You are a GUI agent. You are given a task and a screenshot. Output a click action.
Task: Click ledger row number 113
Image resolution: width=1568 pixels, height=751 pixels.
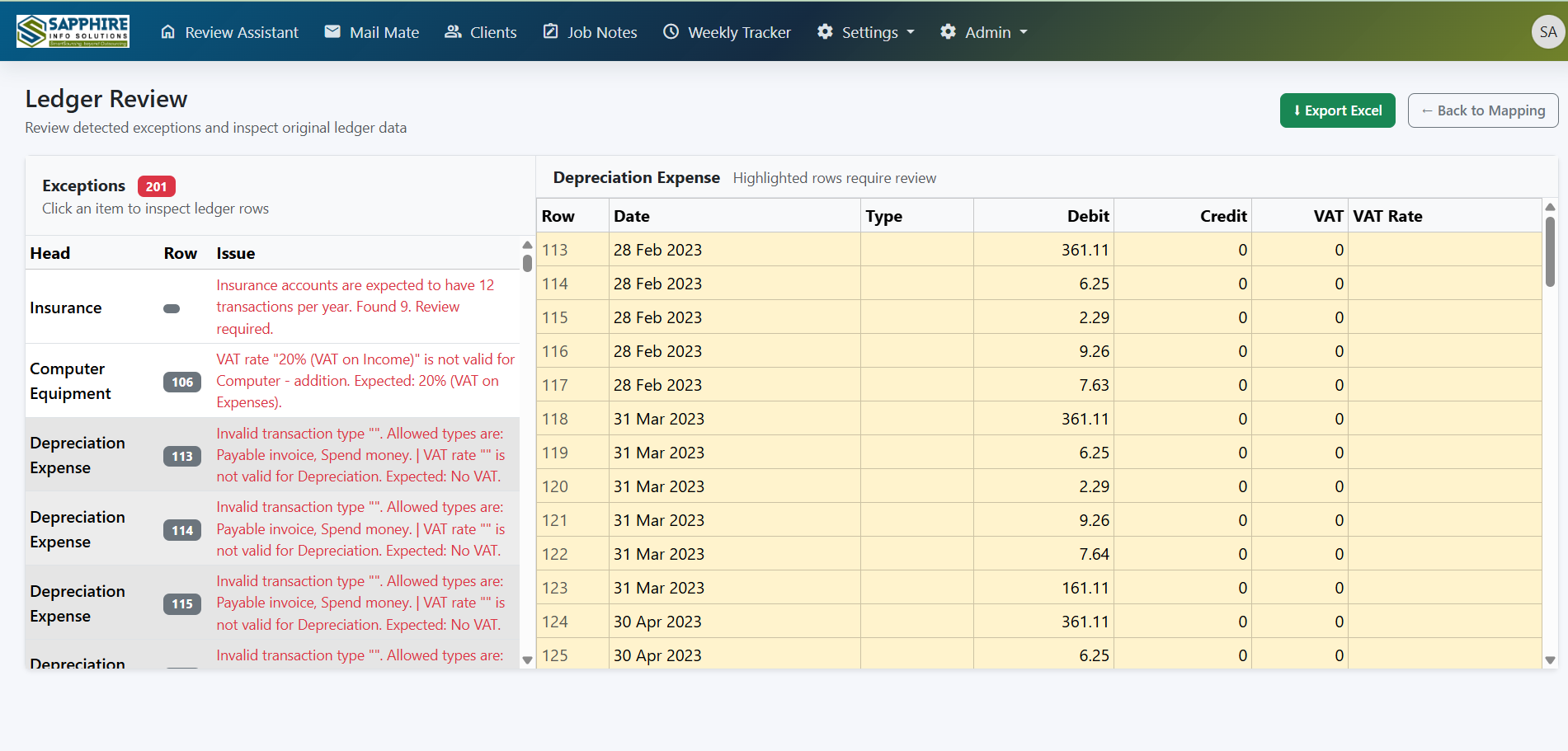pyautogui.click(x=554, y=250)
